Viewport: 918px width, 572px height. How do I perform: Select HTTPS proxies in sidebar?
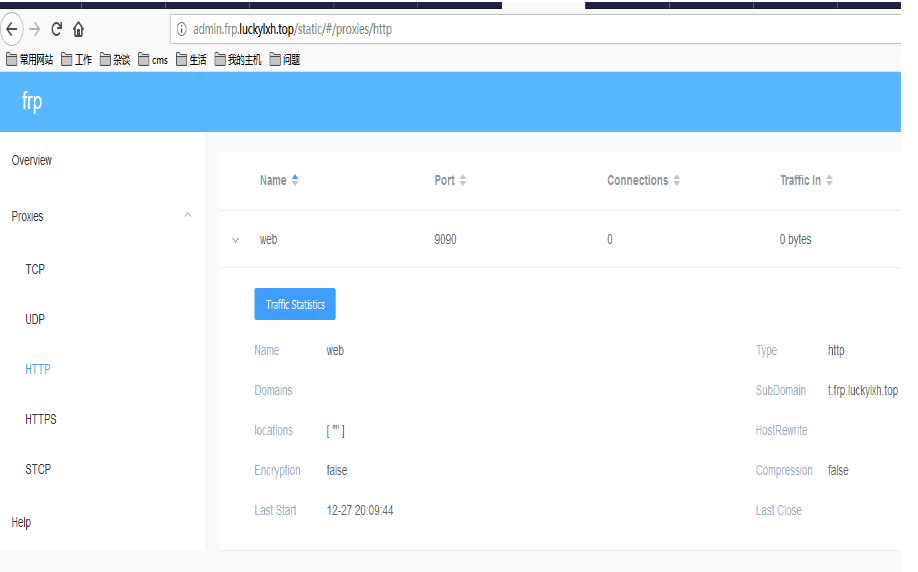[41, 419]
